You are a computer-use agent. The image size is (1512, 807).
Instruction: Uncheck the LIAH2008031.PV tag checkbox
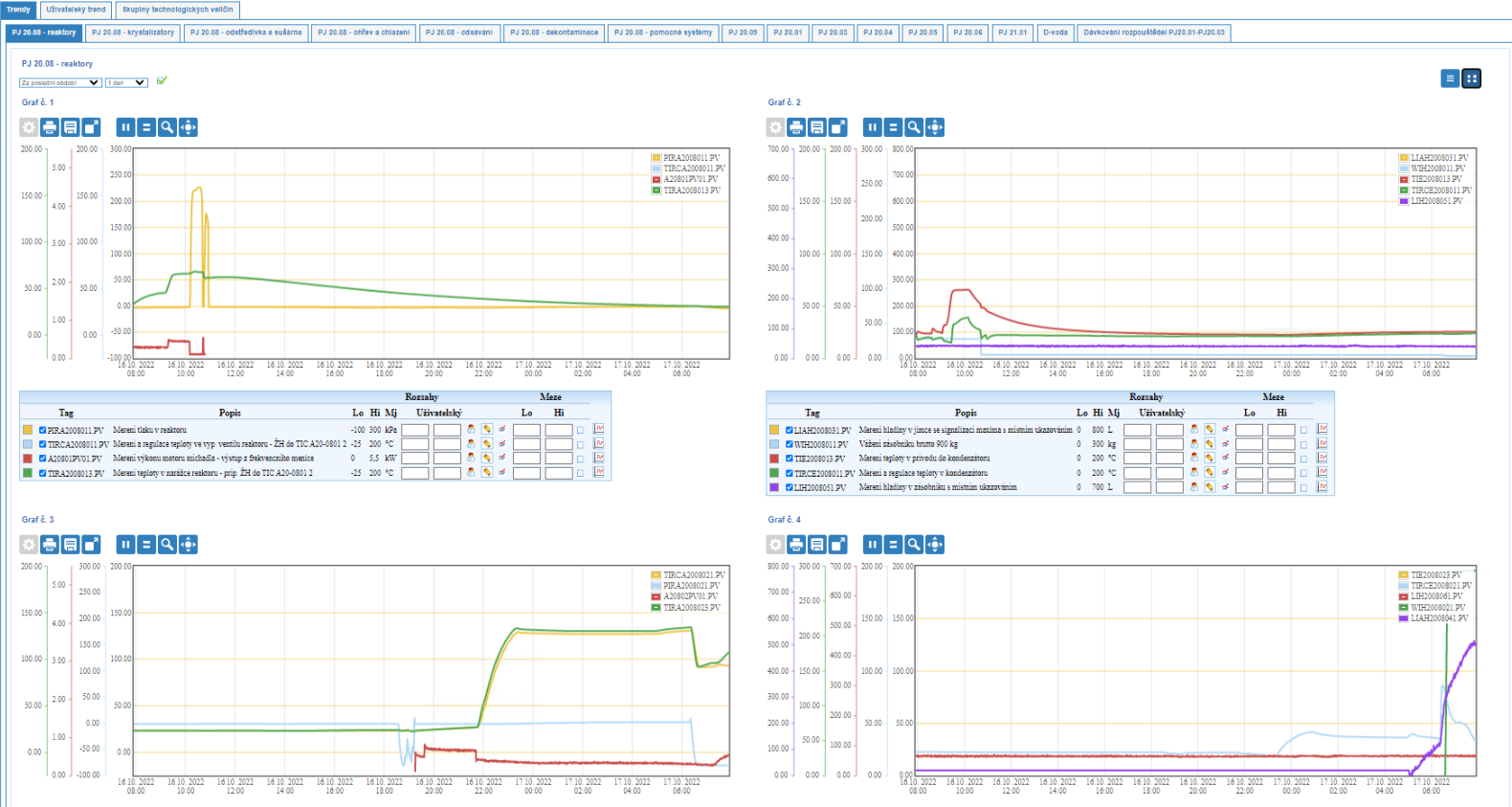[x=789, y=430]
